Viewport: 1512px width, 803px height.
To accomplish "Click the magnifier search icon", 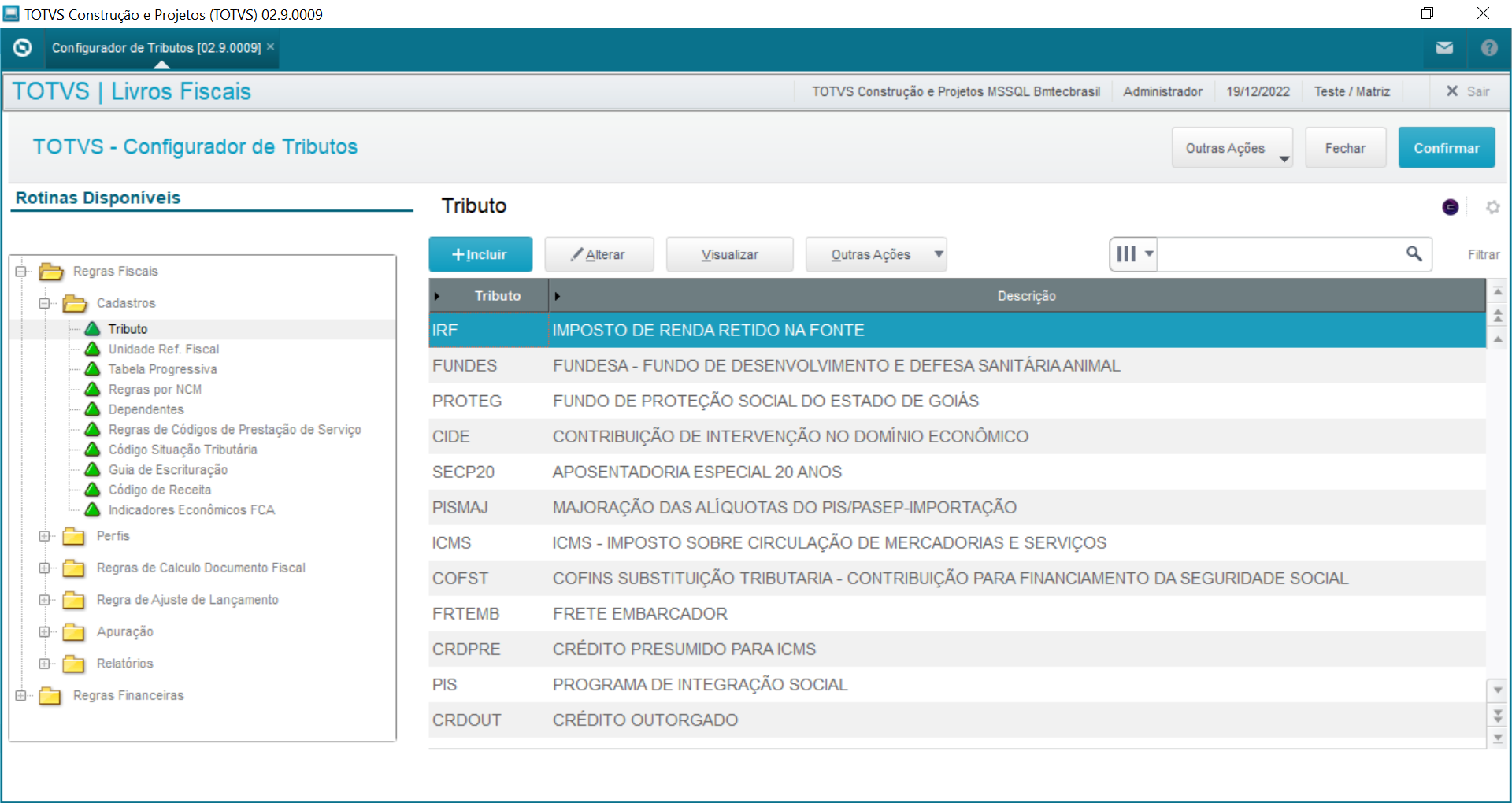I will [1414, 253].
